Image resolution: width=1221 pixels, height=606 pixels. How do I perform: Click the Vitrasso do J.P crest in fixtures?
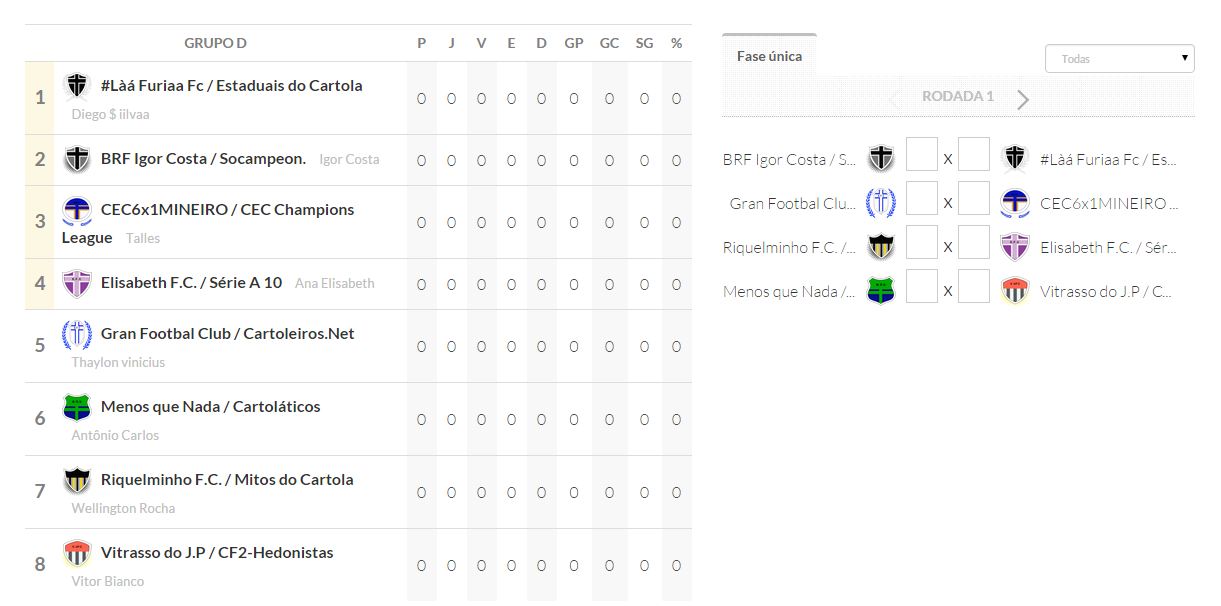pyautogui.click(x=1015, y=291)
